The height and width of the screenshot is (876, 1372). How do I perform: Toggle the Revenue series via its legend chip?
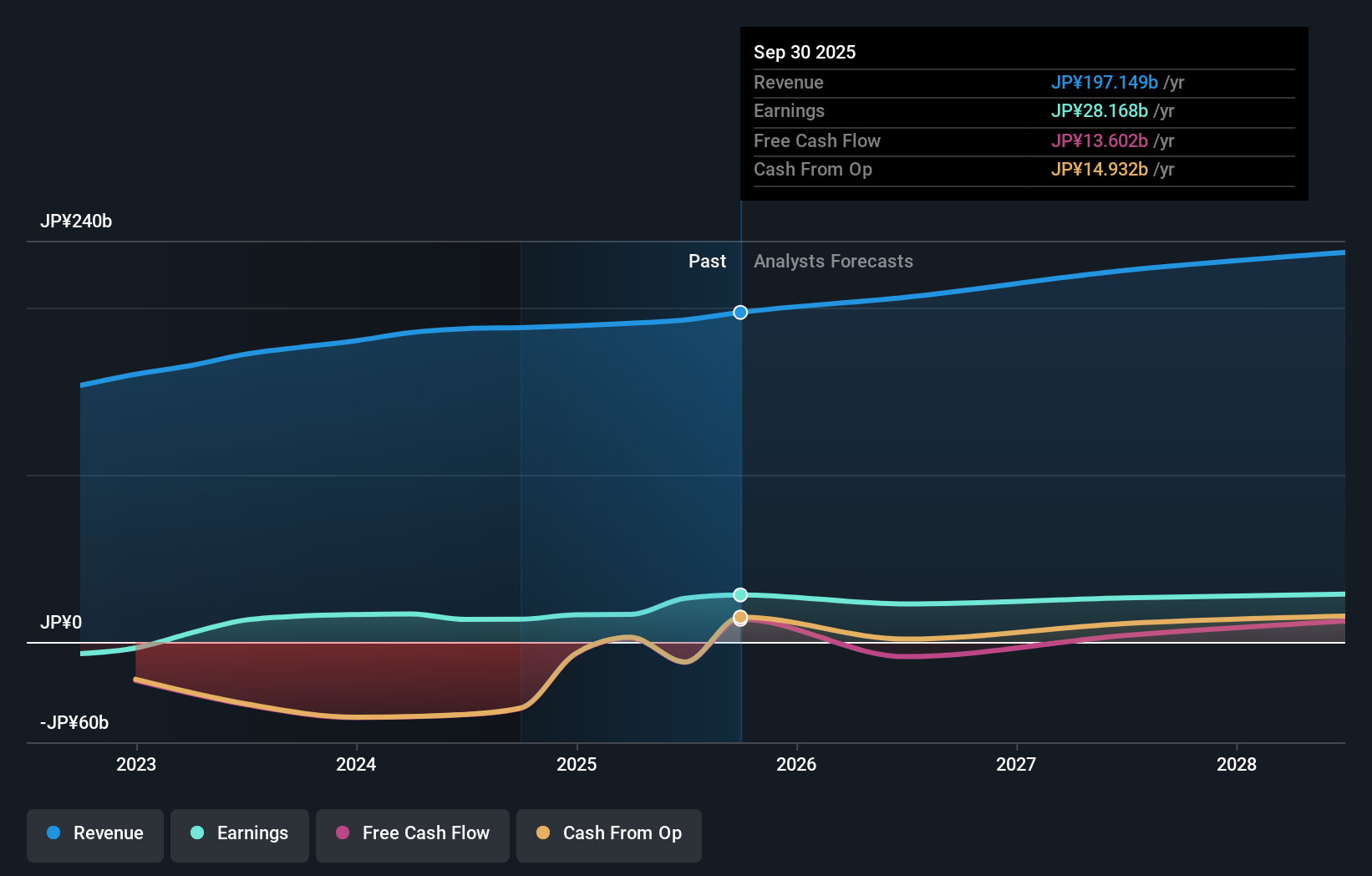pos(94,833)
